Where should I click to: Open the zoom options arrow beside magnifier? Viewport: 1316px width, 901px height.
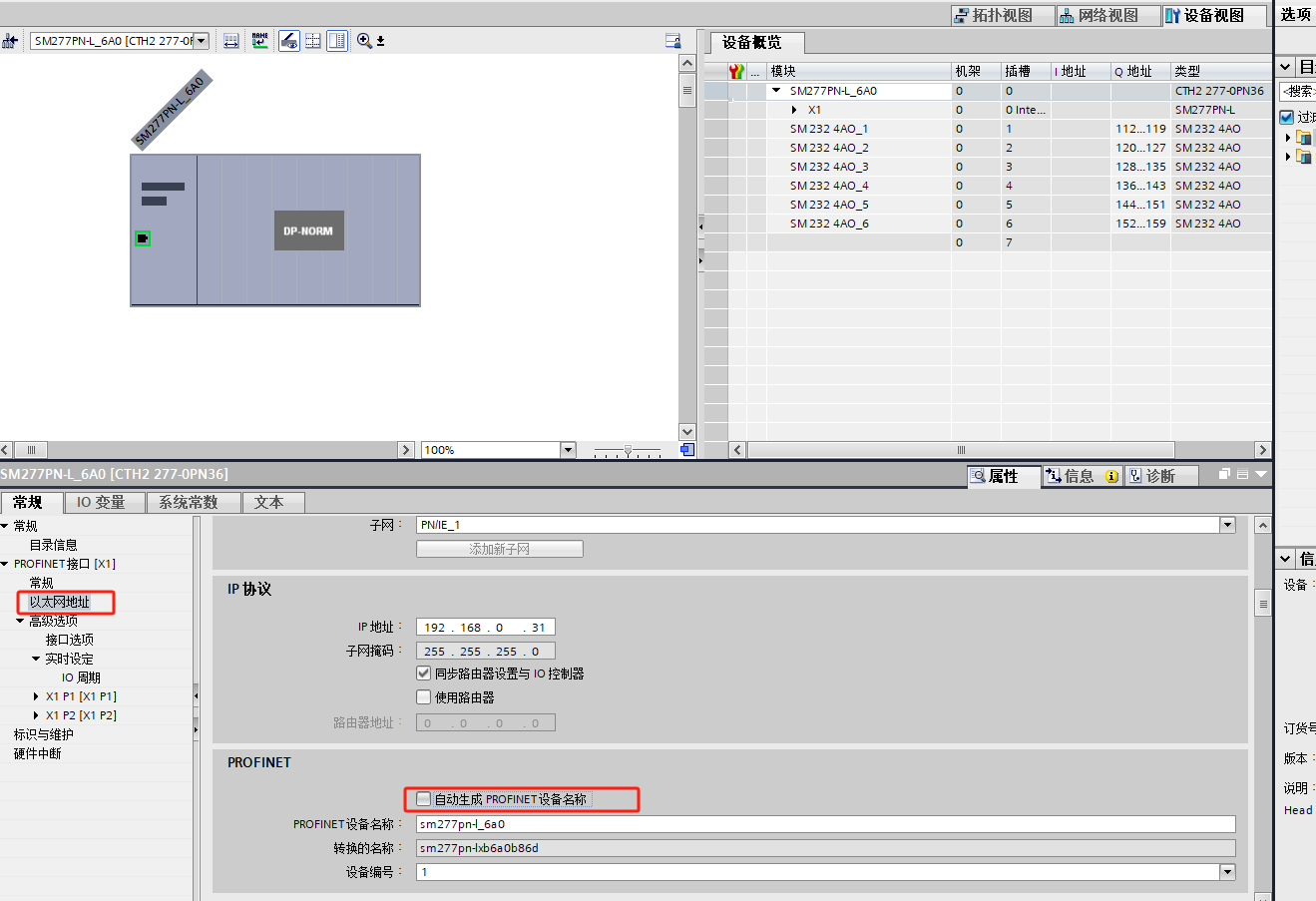[380, 42]
